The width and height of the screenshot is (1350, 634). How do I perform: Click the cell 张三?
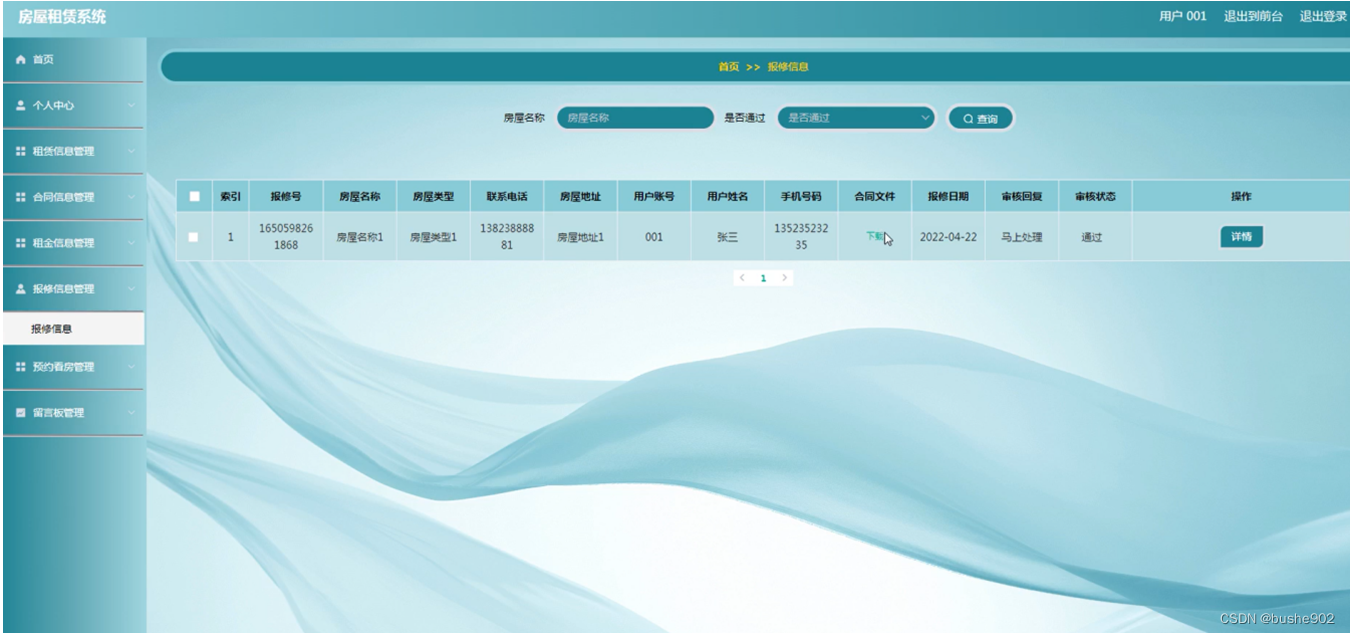pos(728,238)
